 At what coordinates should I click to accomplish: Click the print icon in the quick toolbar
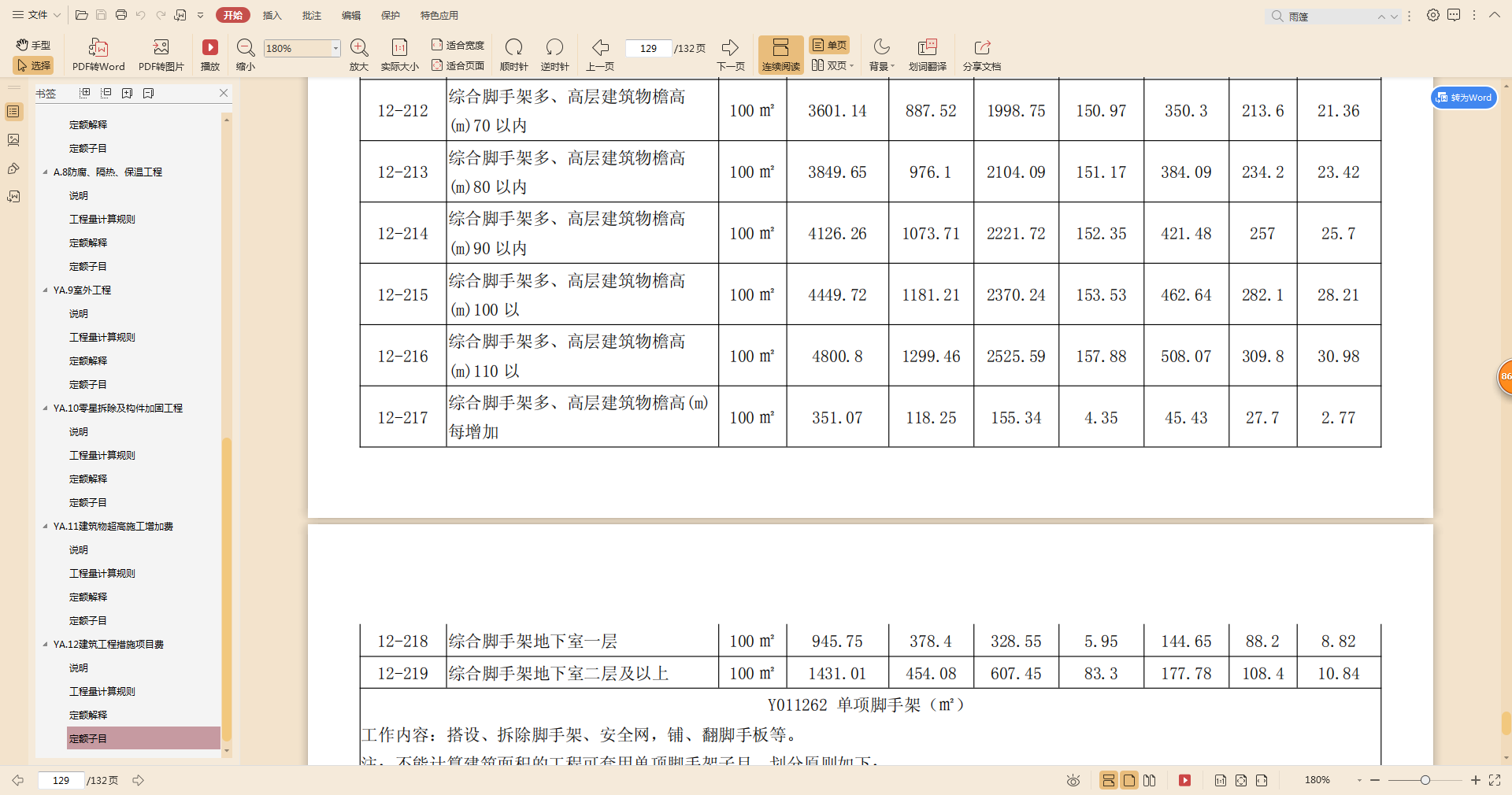(121, 15)
